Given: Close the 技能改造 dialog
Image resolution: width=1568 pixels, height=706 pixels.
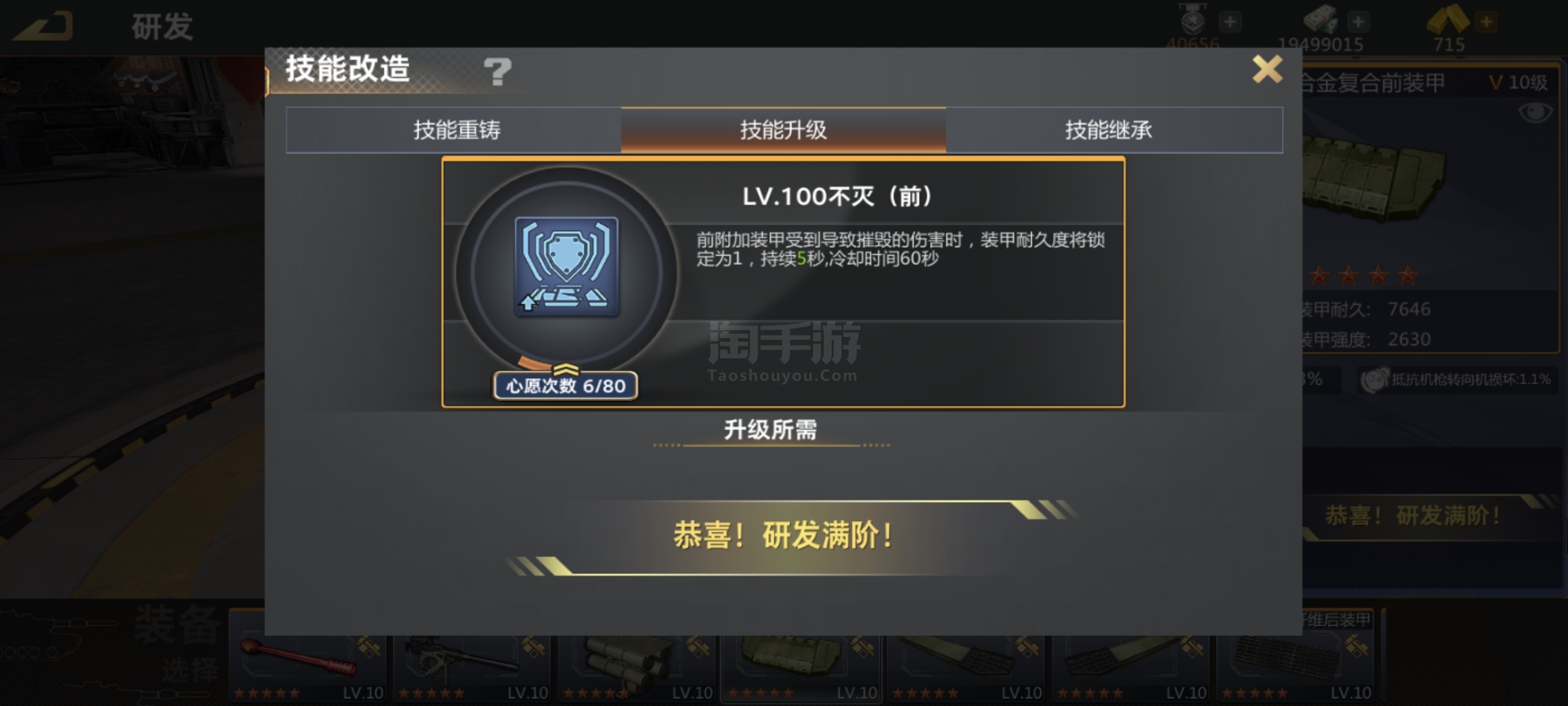Looking at the screenshot, I should point(1267,69).
